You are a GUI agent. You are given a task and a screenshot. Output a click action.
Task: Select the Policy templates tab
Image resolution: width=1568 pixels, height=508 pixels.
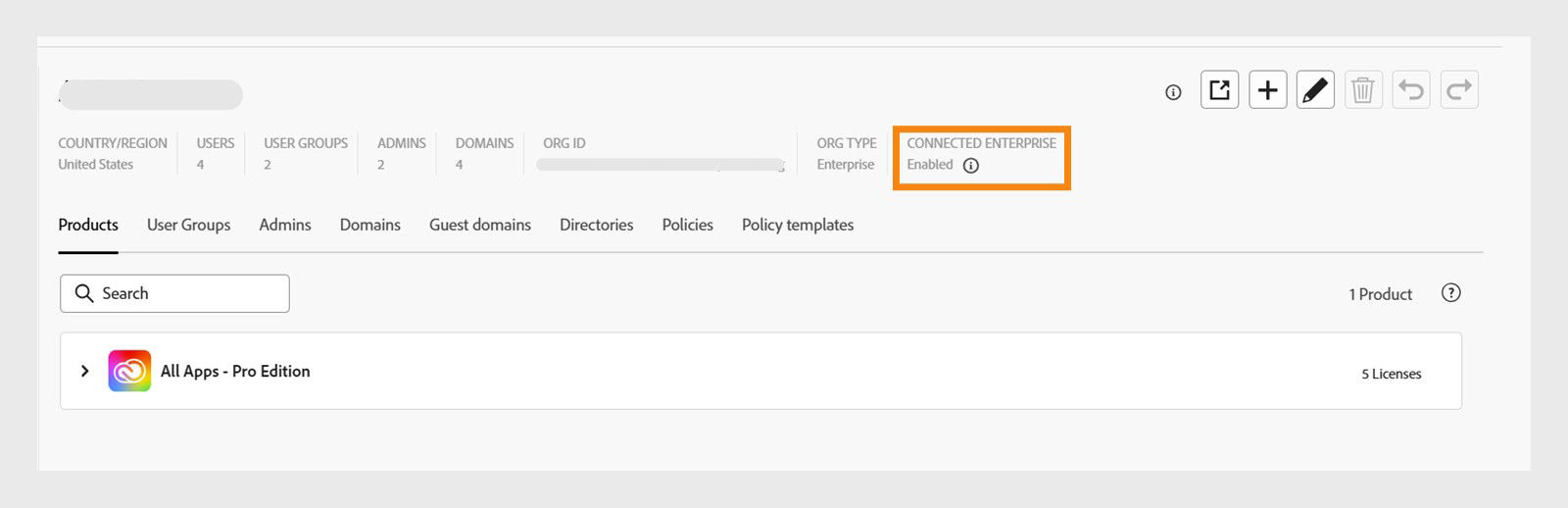tap(798, 225)
